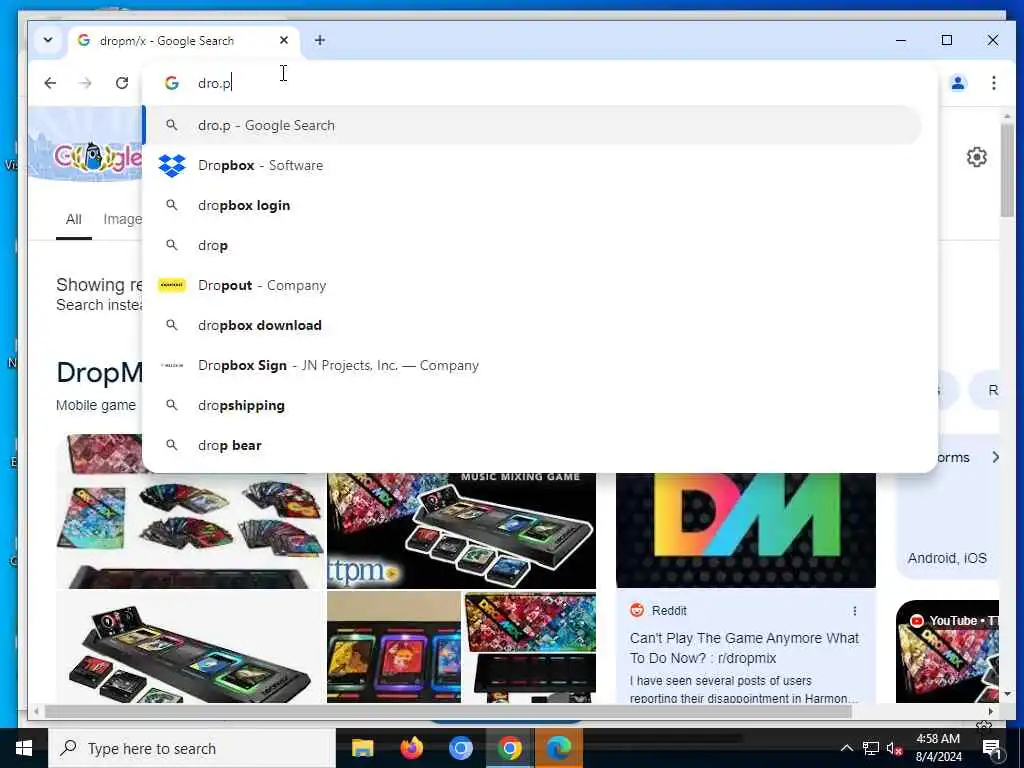Open the DropMix board image with glowing slots
This screenshot has height=768, width=1024.
click(x=190, y=647)
